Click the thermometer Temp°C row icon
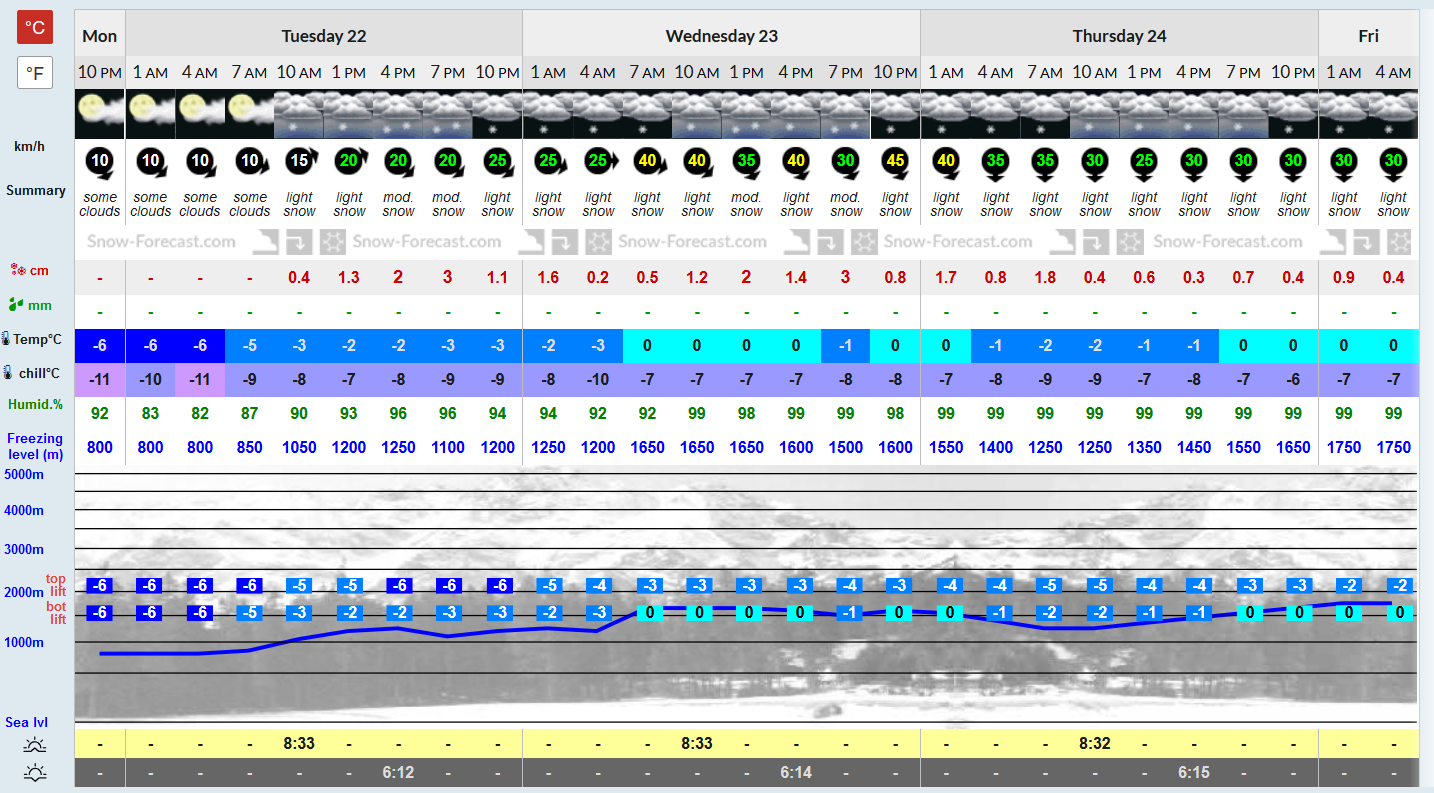Viewport: 1434px width, 793px height. click(x=7, y=339)
